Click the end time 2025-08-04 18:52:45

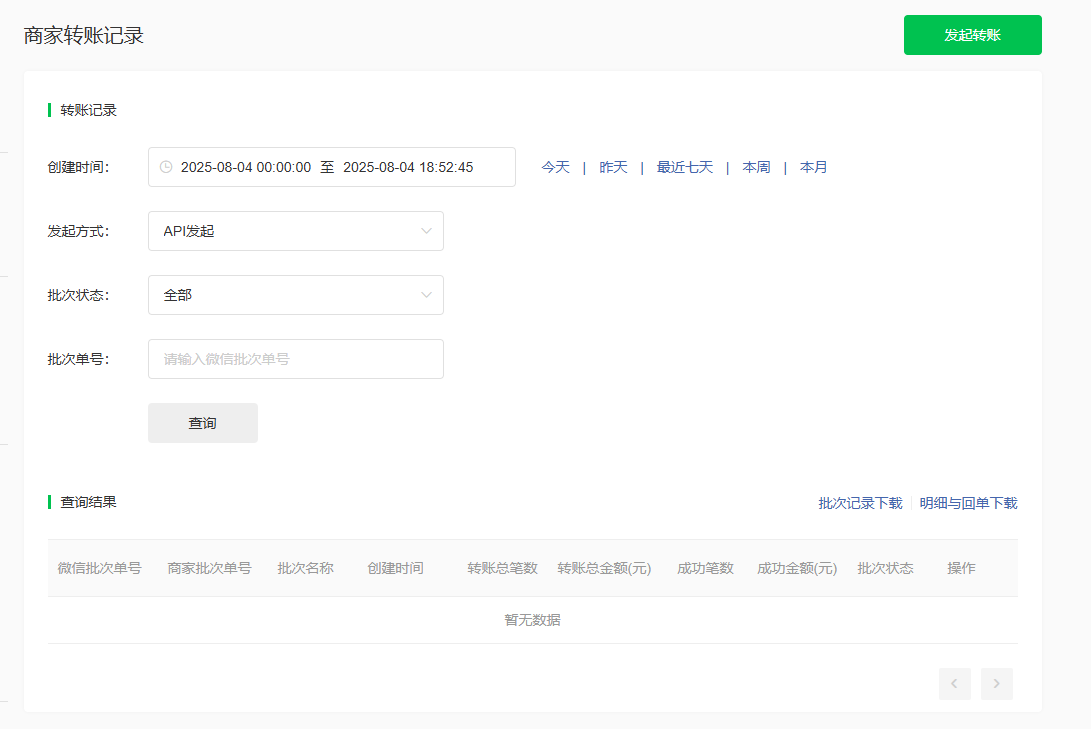[x=408, y=167]
